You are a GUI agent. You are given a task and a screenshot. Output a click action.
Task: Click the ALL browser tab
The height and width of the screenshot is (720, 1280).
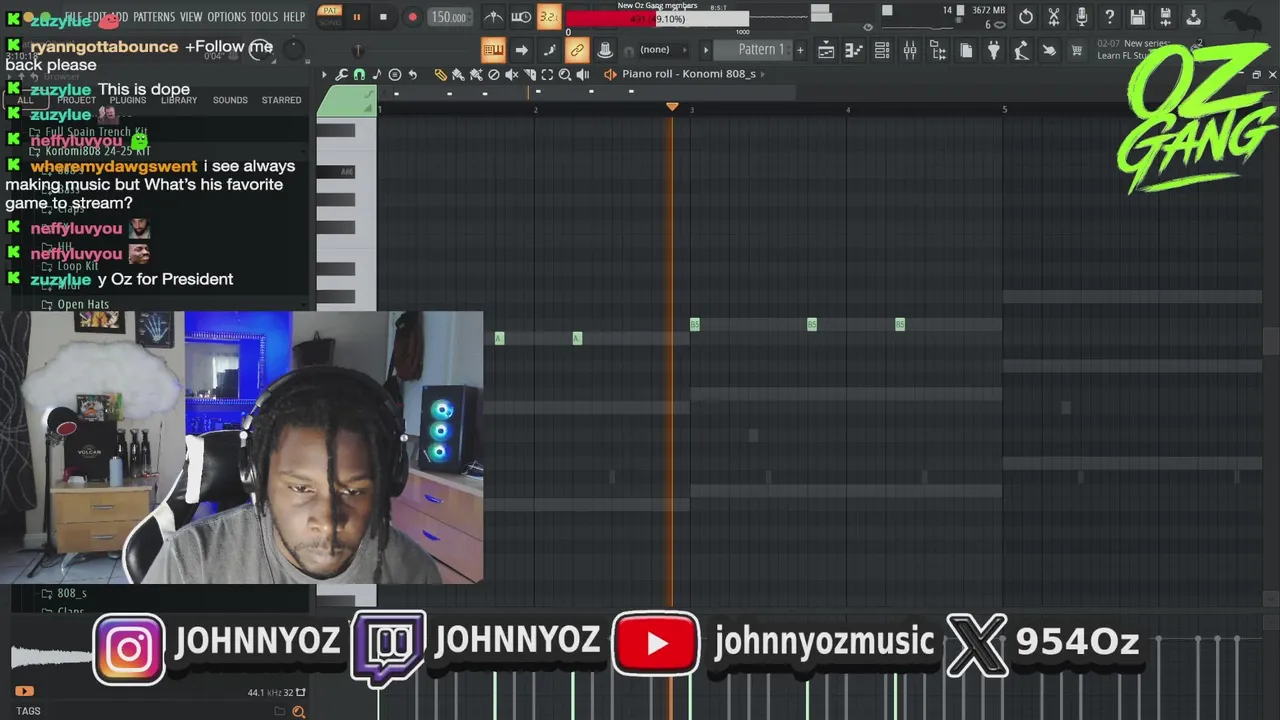[x=25, y=100]
